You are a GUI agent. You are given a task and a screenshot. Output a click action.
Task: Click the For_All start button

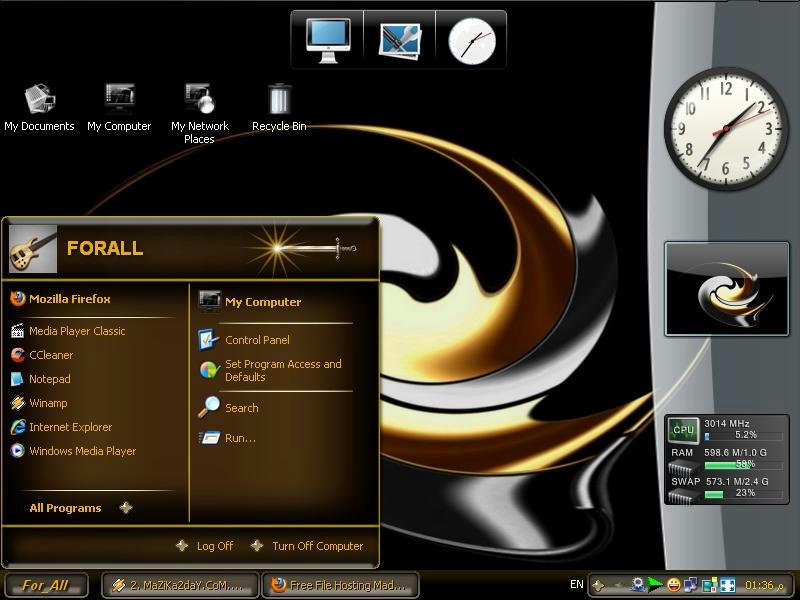[45, 585]
